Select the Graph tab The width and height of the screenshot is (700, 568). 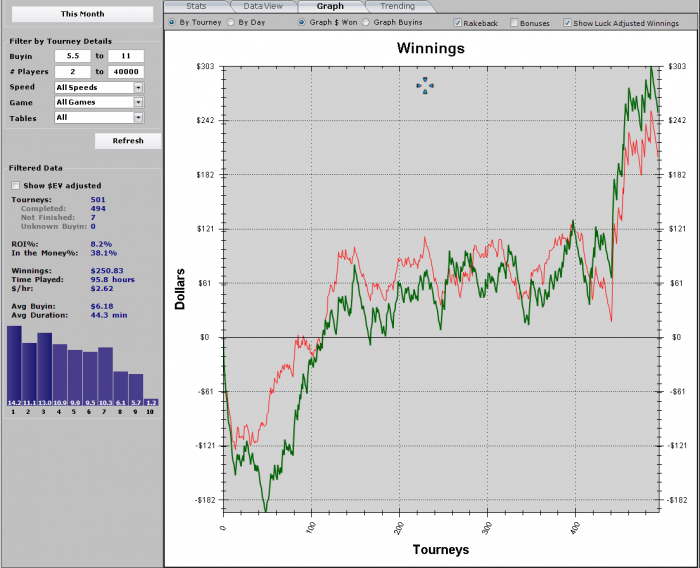(330, 6)
